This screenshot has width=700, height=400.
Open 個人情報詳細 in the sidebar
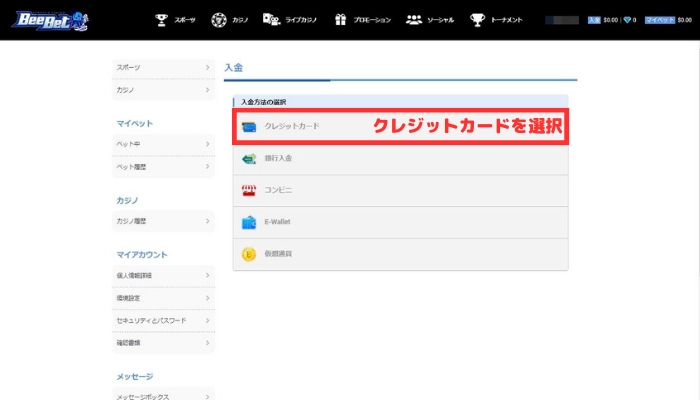(163, 275)
